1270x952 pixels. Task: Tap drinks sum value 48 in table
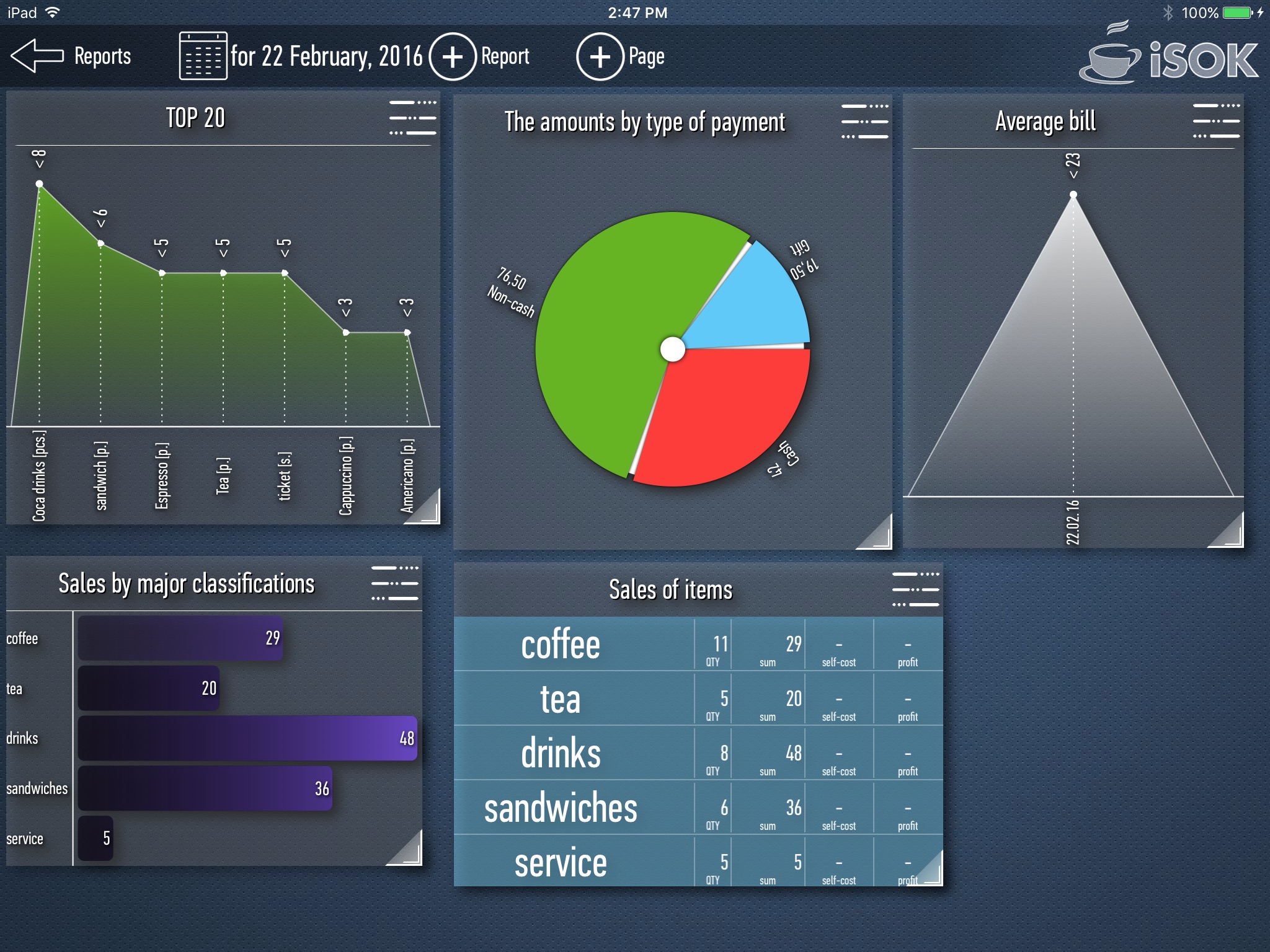click(x=794, y=753)
